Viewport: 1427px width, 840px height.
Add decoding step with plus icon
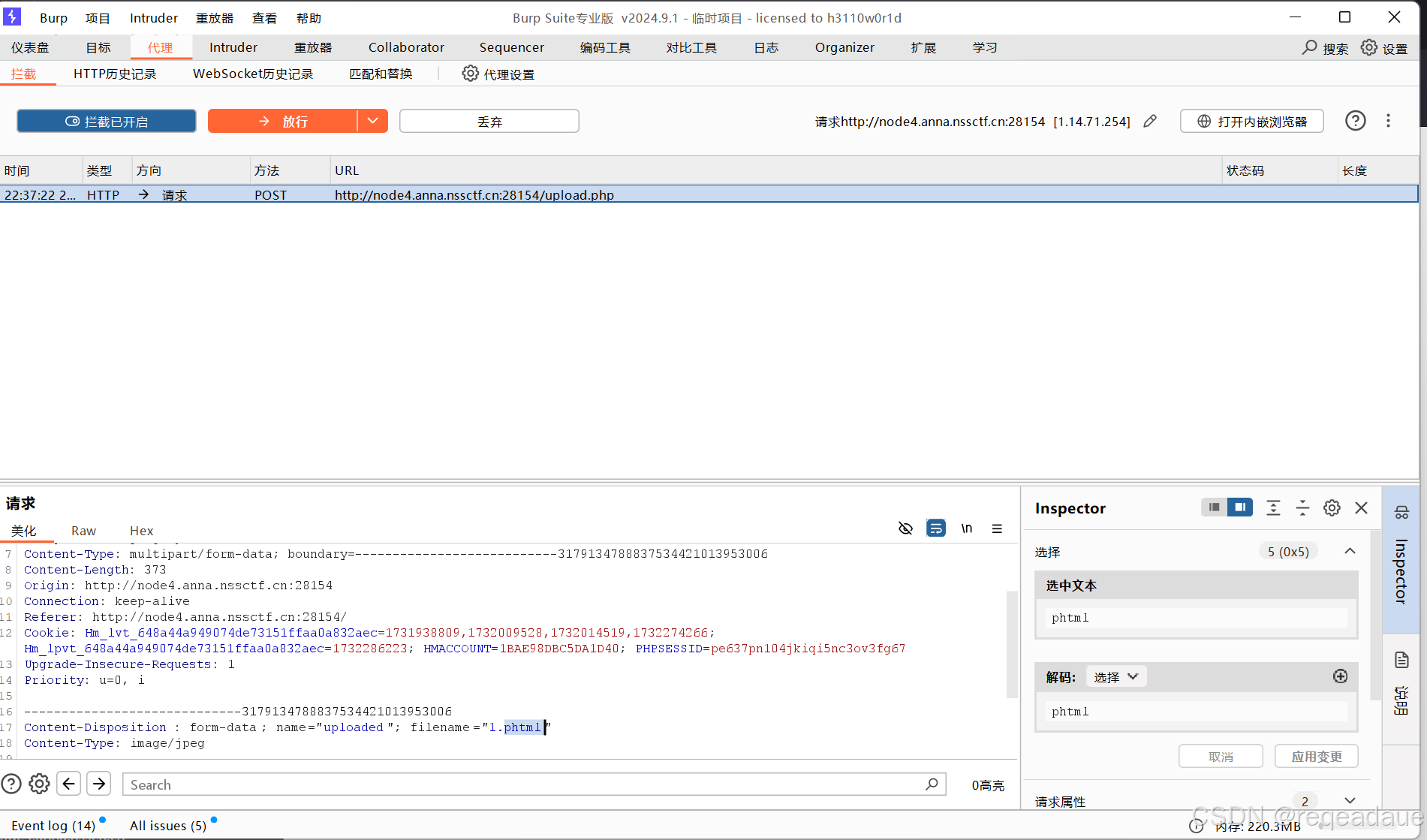click(1340, 676)
